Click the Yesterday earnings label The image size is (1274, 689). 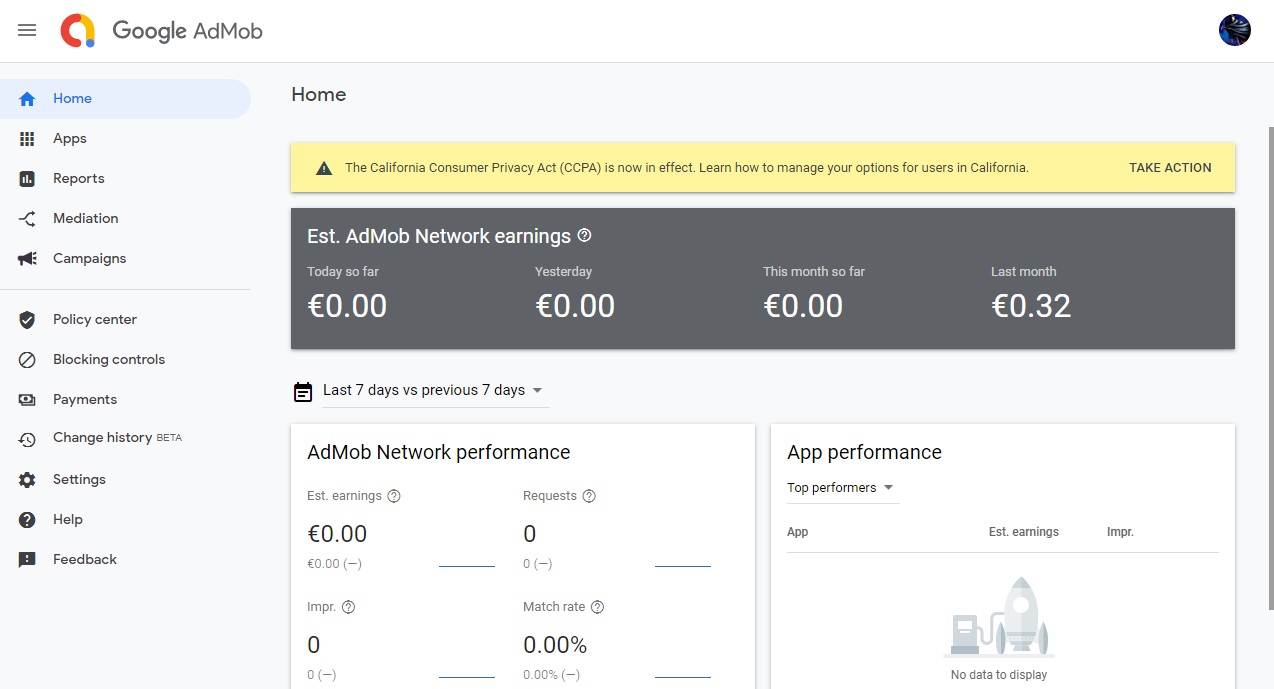point(564,272)
